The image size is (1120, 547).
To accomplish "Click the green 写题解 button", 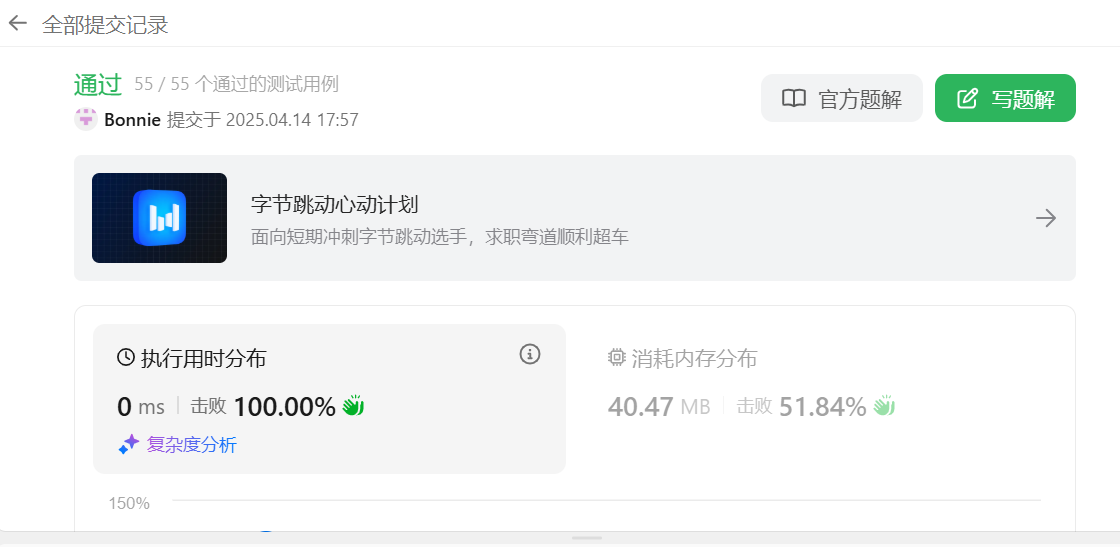I will pyautogui.click(x=1005, y=99).
